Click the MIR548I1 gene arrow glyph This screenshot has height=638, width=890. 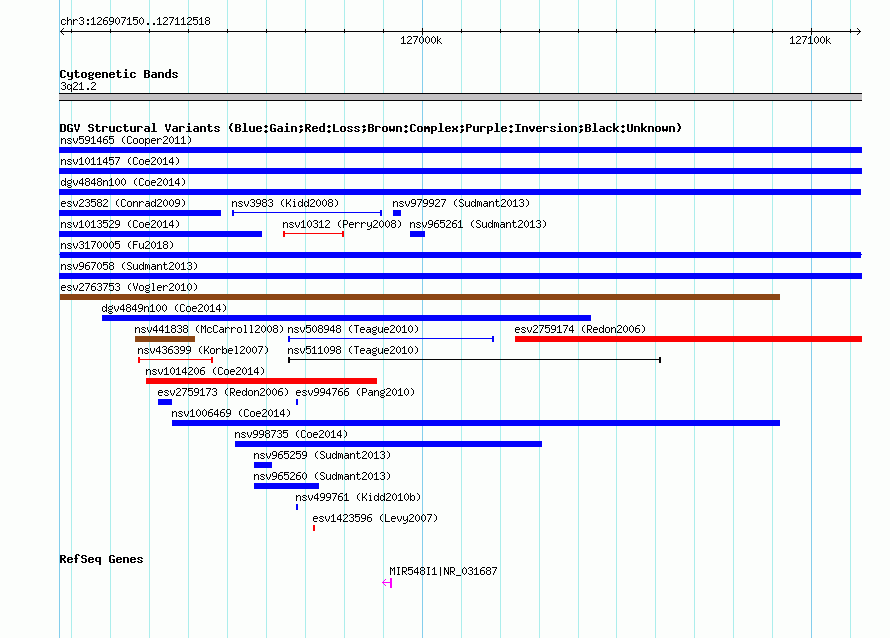point(387,583)
